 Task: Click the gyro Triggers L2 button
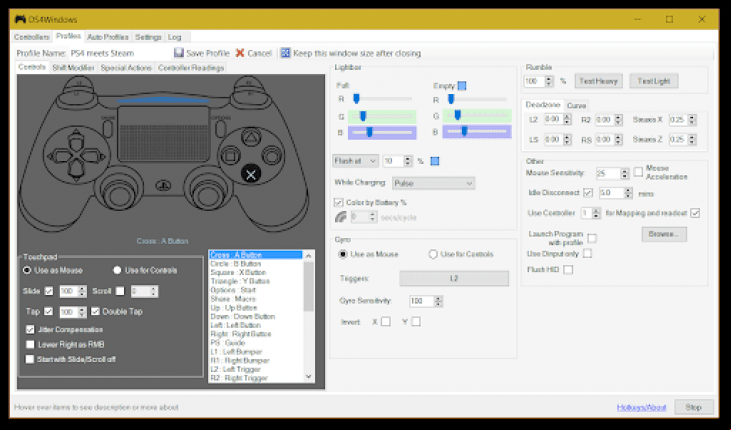click(x=454, y=278)
